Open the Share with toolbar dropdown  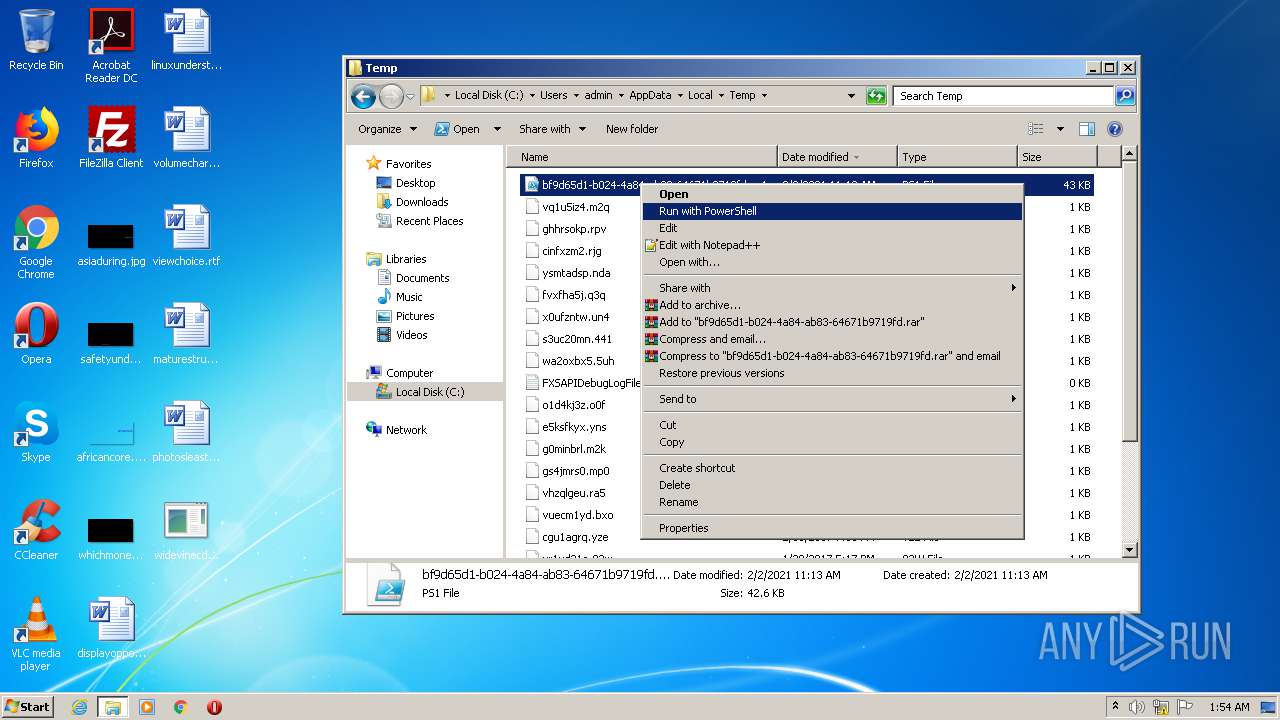[552, 129]
